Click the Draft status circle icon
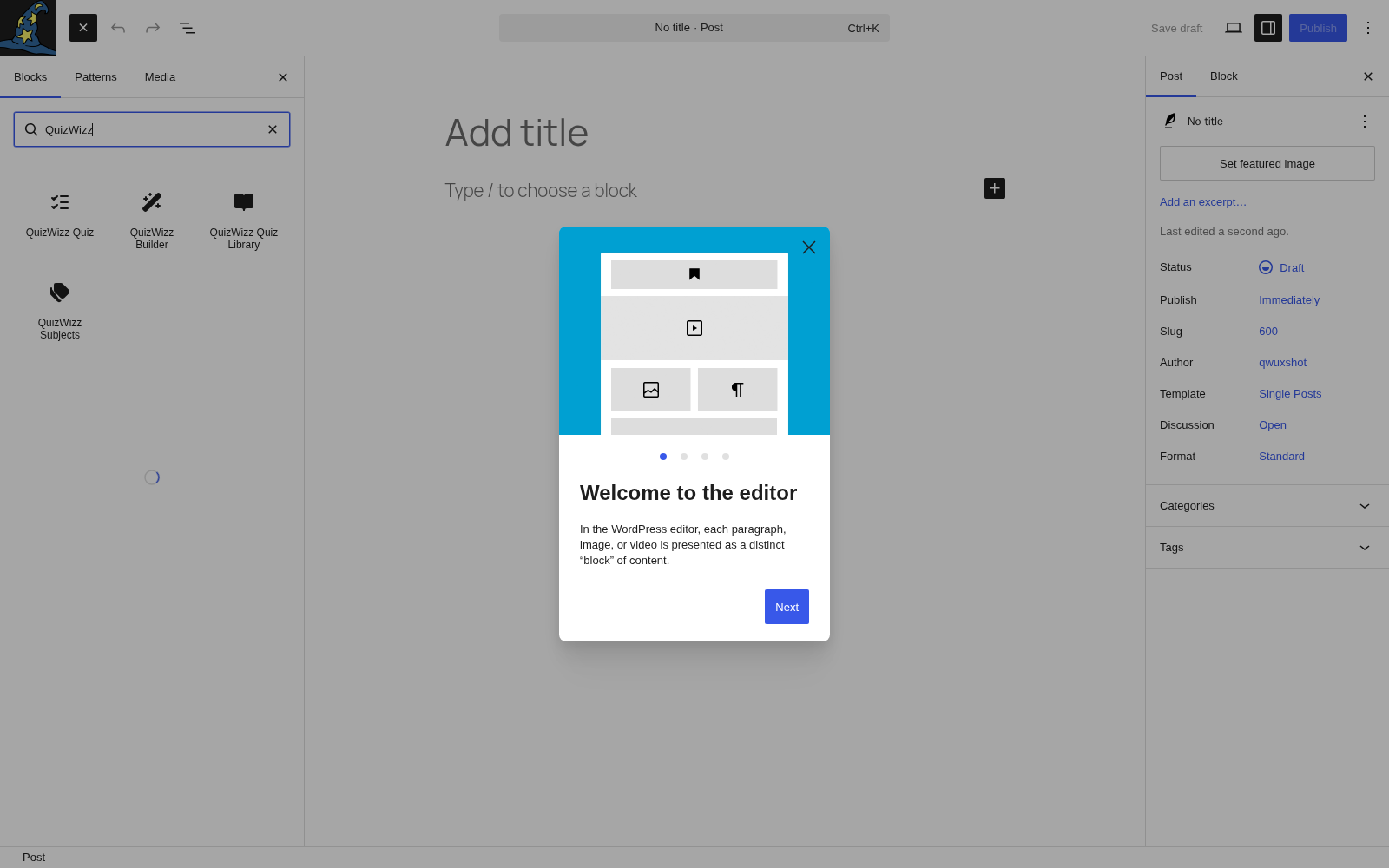The width and height of the screenshot is (1389, 868). click(1266, 267)
